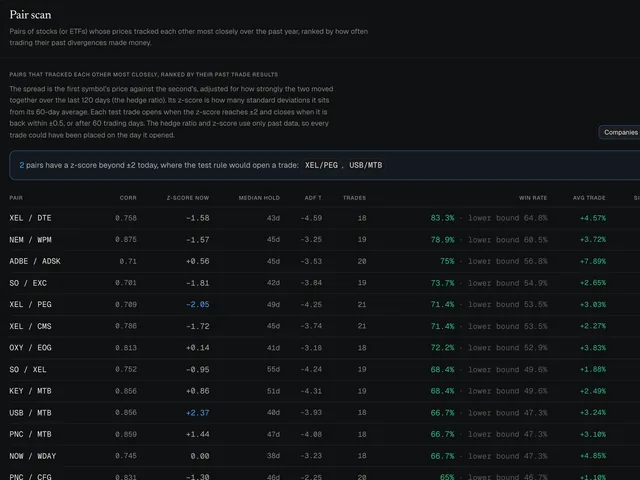Click the 0.875 correlation value

126,240
